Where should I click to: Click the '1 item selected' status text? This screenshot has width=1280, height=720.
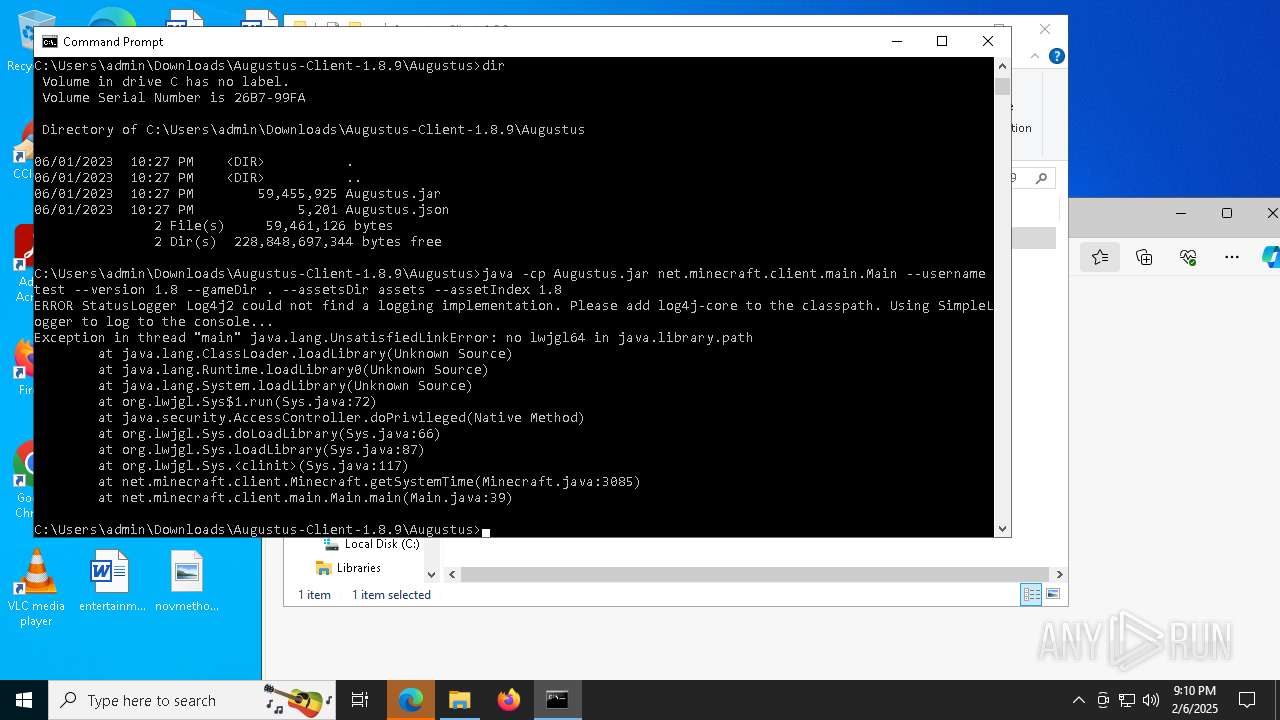391,595
